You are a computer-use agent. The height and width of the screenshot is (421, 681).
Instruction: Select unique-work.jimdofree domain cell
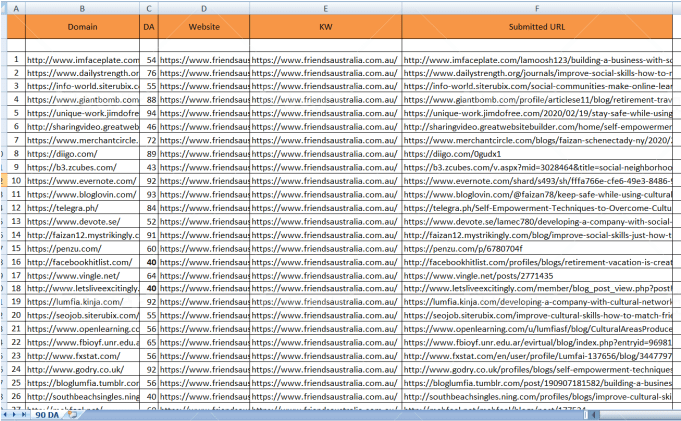[x=83, y=113]
